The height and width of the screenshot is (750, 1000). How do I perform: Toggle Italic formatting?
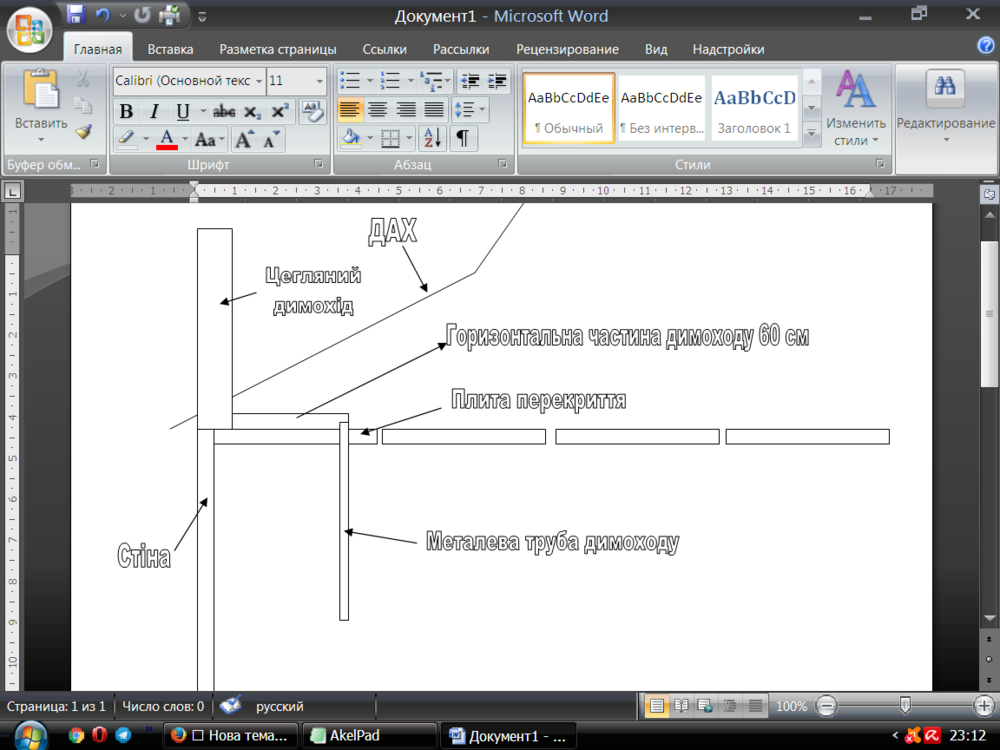tap(154, 112)
